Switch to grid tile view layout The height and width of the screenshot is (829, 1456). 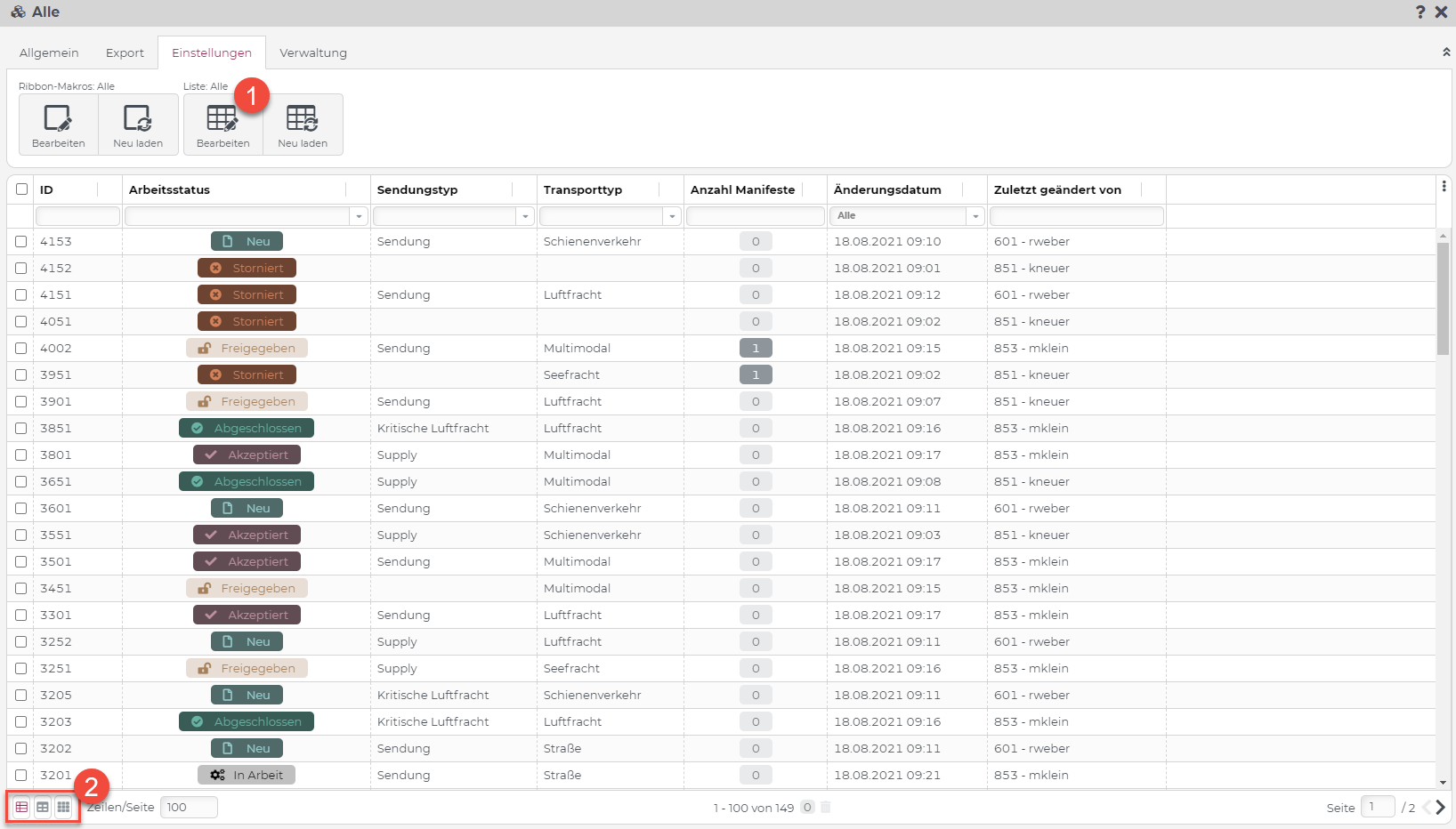(63, 807)
